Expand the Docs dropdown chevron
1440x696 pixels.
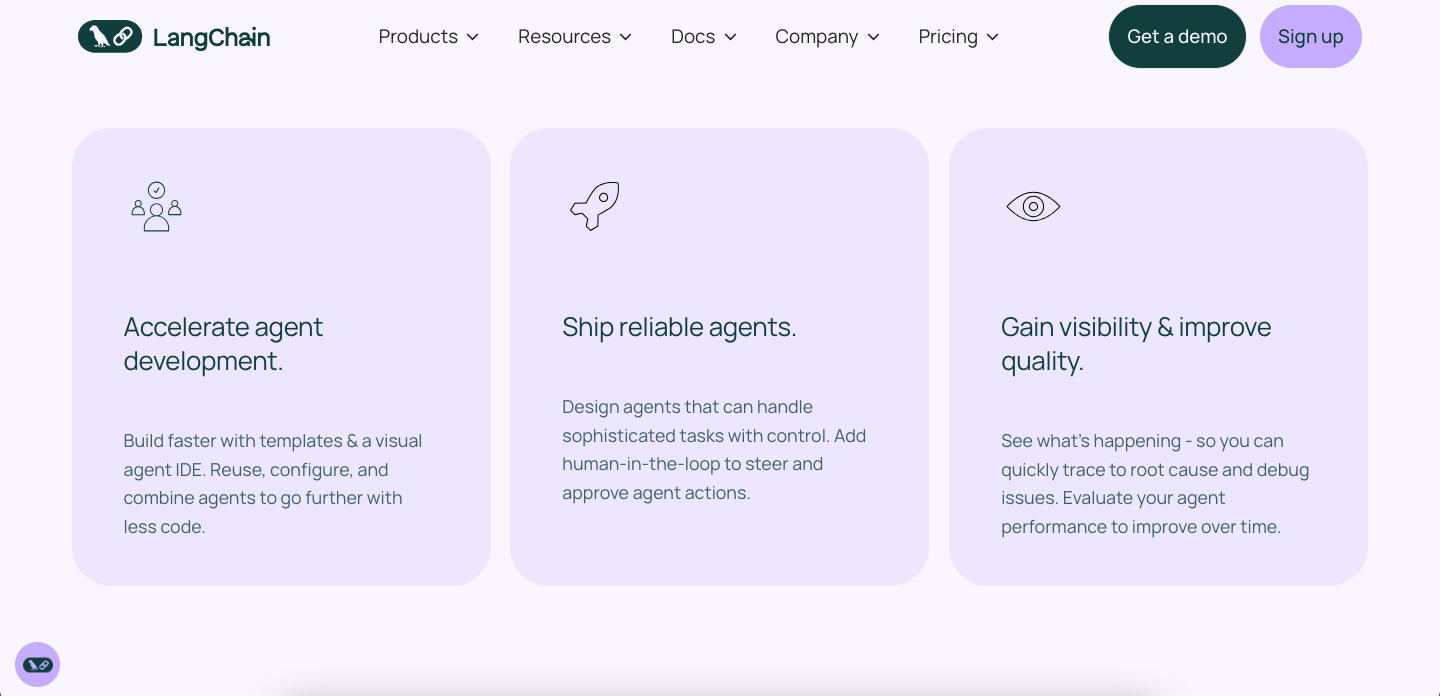click(731, 37)
